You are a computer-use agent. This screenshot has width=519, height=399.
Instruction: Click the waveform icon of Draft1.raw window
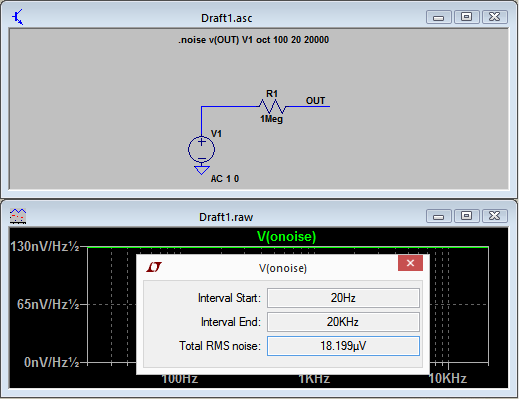pyautogui.click(x=18, y=216)
